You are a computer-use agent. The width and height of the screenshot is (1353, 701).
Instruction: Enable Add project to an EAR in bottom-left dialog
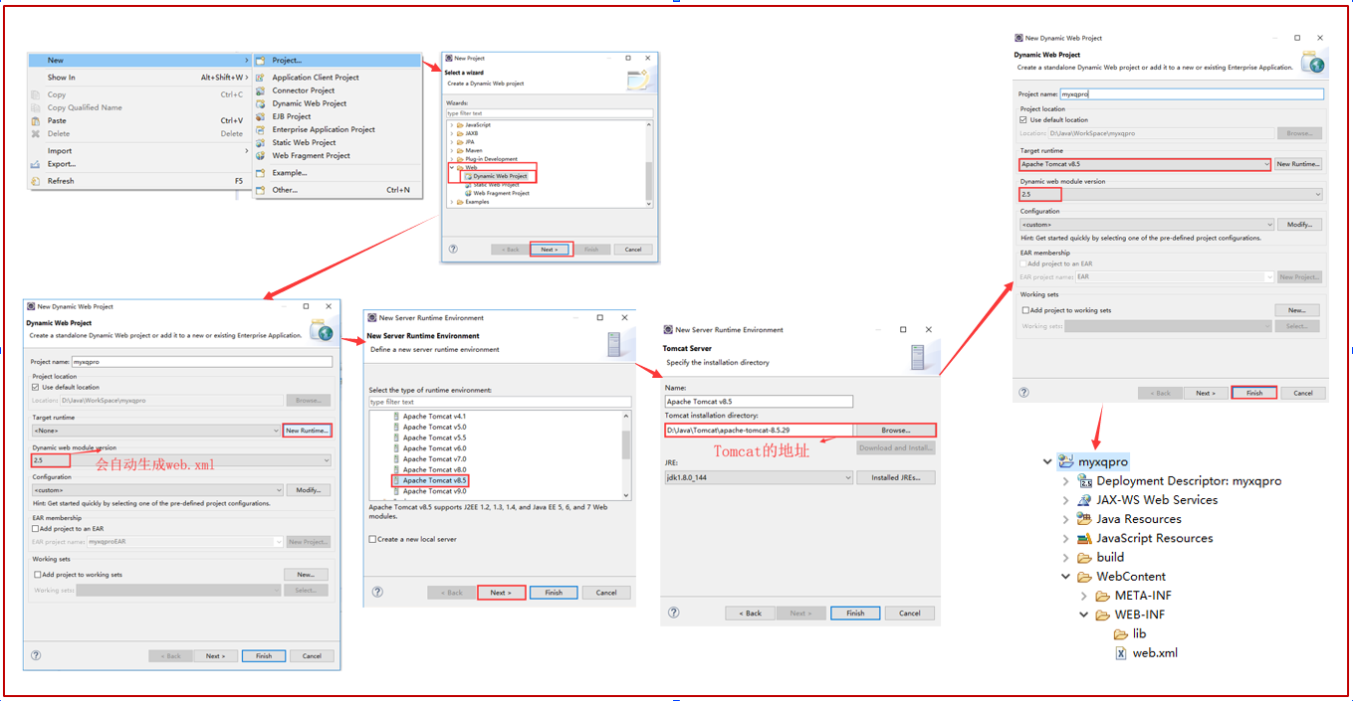(x=35, y=529)
